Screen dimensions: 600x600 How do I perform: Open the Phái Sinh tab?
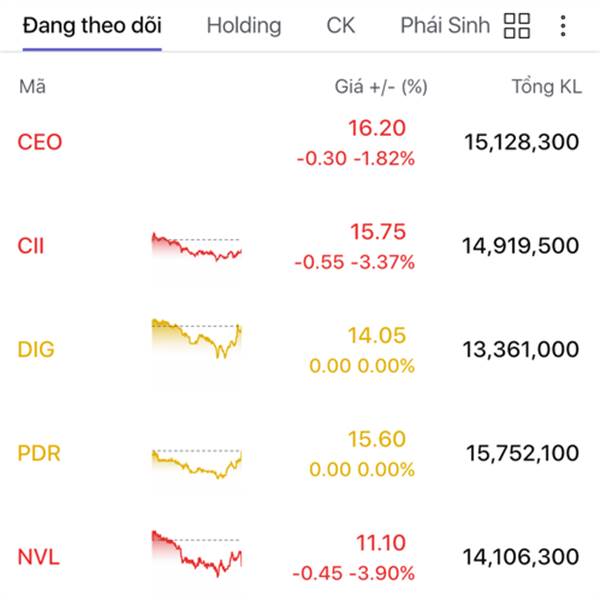[x=445, y=26]
